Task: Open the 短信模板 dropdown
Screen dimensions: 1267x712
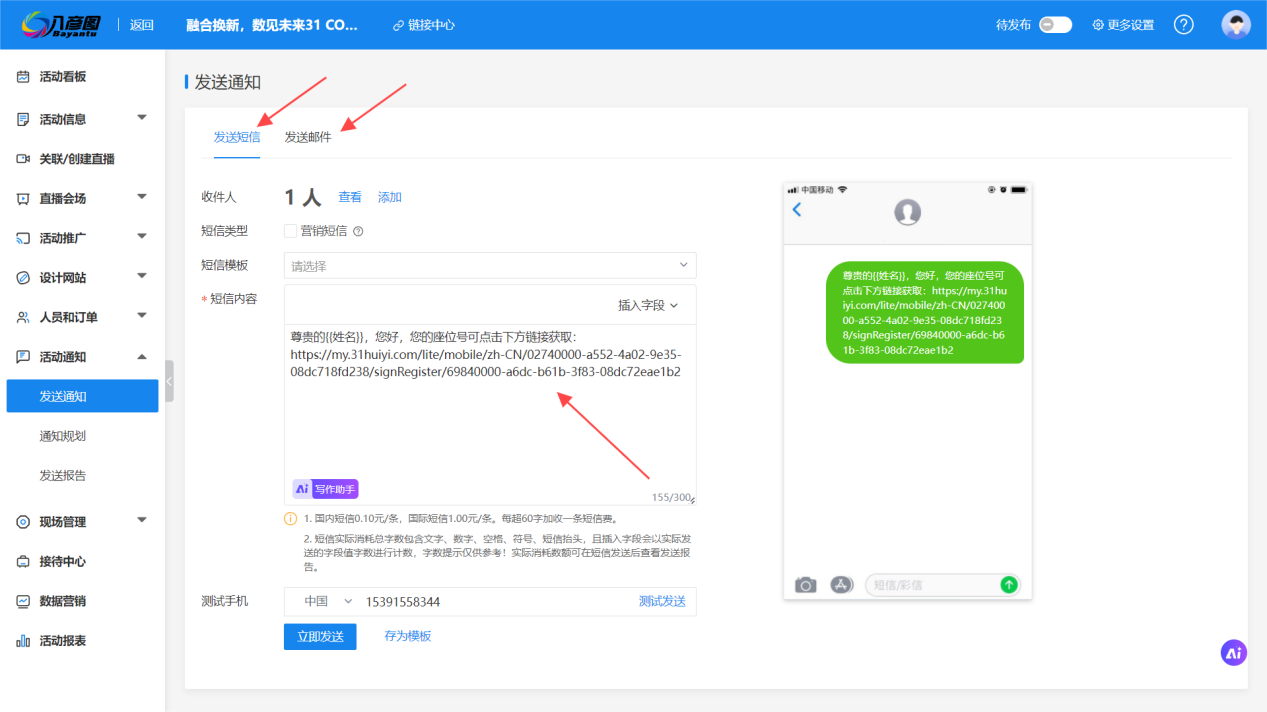Action: [x=490, y=266]
